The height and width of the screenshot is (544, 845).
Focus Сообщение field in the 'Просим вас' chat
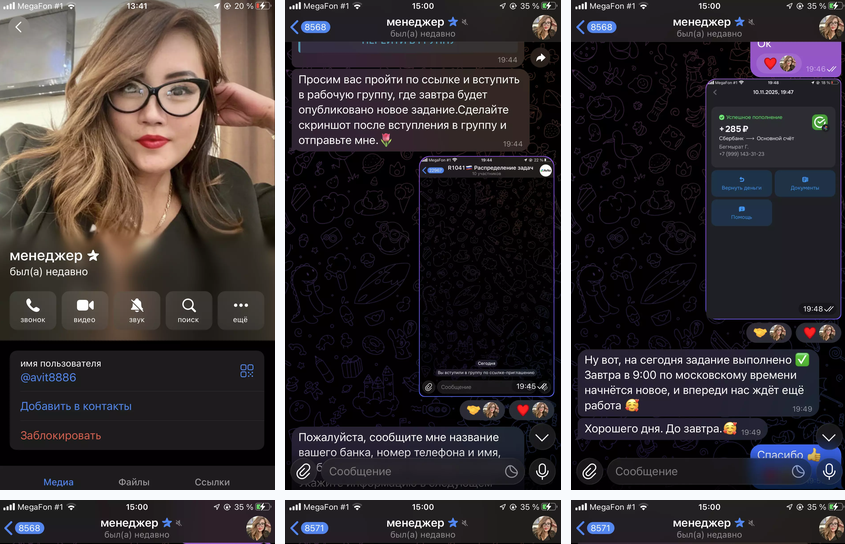[x=415, y=472]
